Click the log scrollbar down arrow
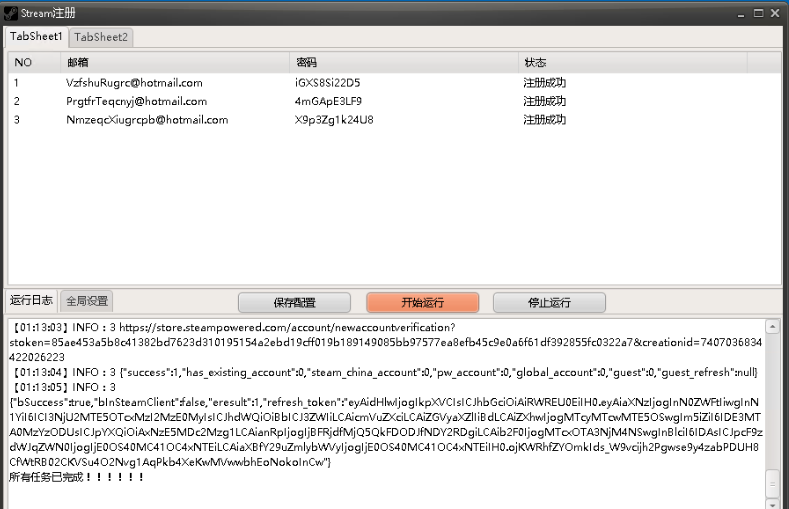Image resolution: width=789 pixels, height=509 pixels. click(x=772, y=501)
